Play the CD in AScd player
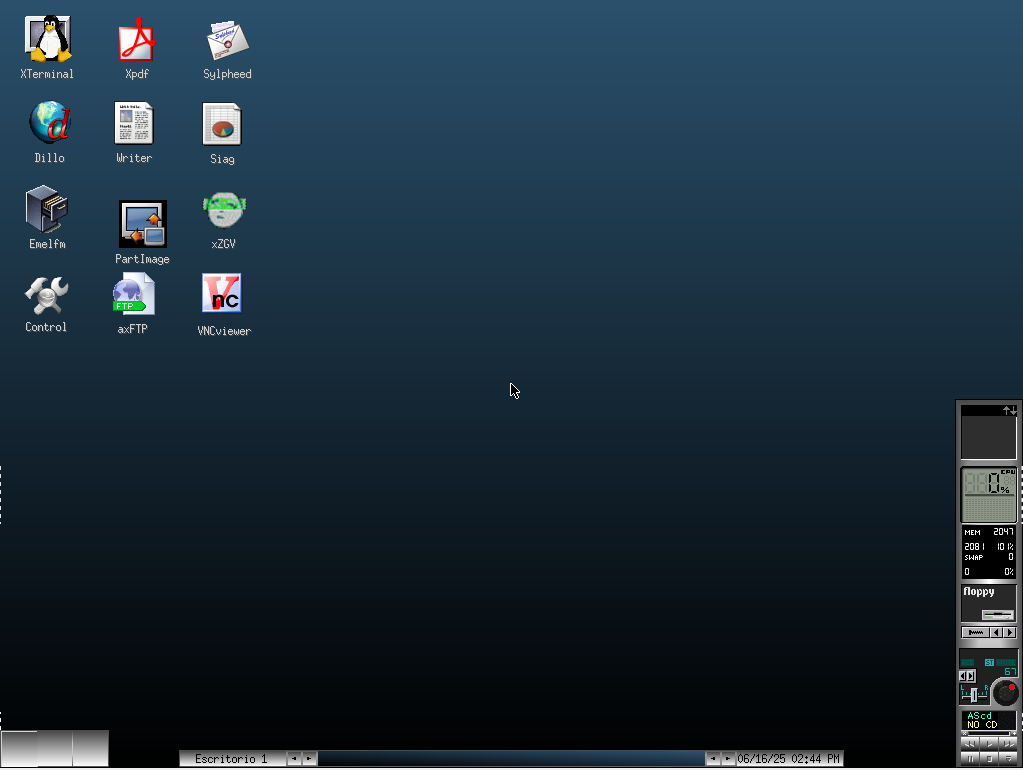This screenshot has width=1023, height=770. (x=989, y=744)
